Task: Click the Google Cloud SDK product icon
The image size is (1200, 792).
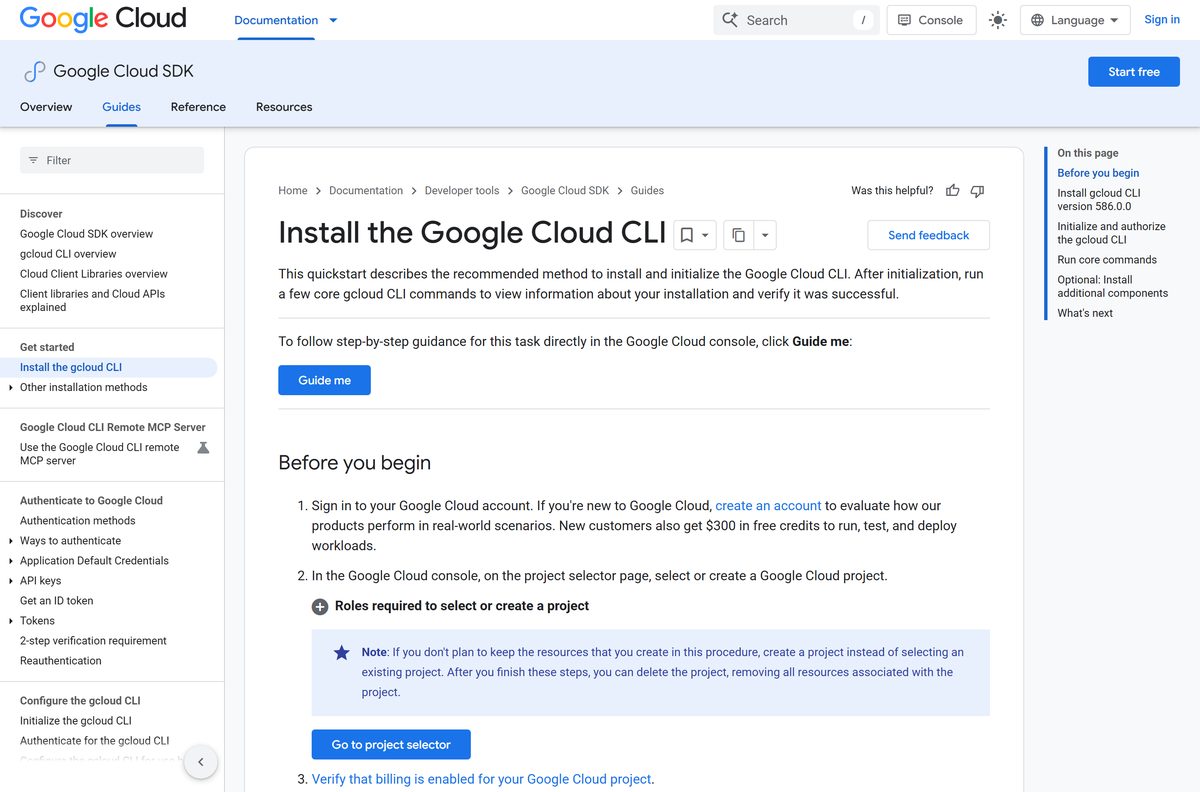Action: click(35, 72)
